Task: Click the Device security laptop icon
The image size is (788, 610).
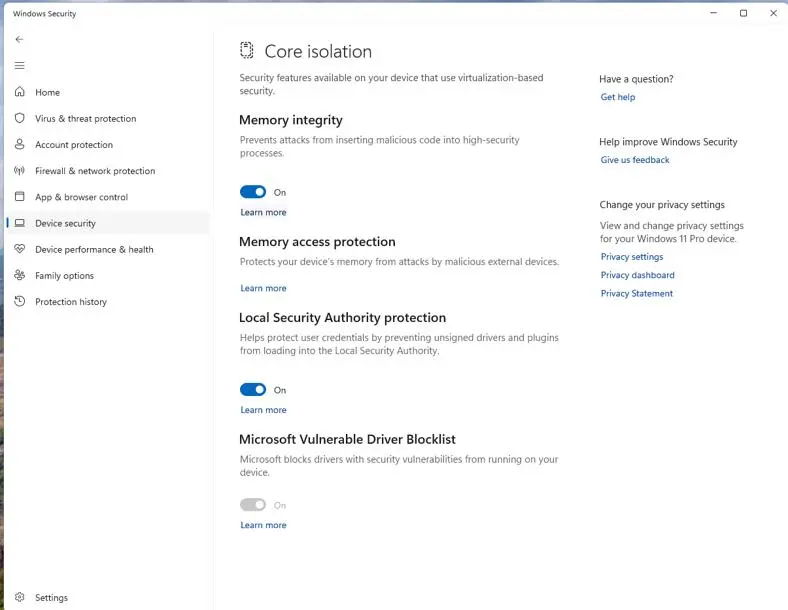Action: pos(19,223)
